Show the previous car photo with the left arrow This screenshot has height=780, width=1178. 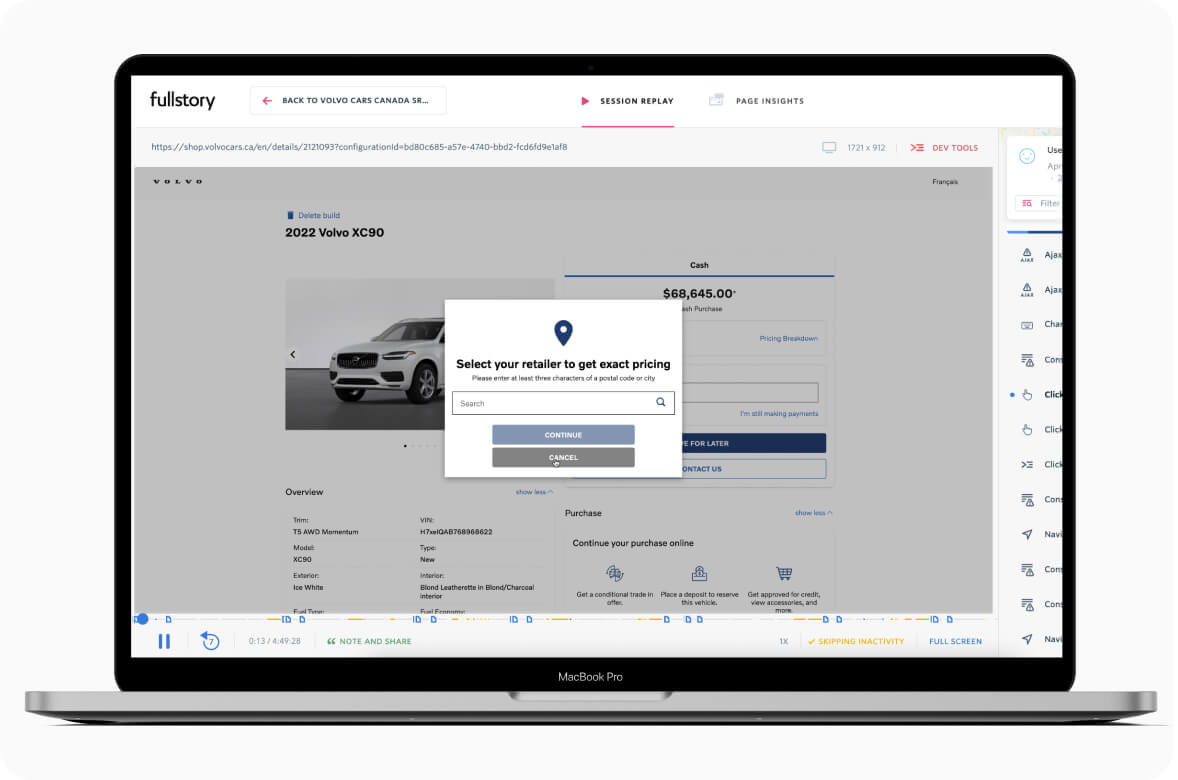pos(293,355)
